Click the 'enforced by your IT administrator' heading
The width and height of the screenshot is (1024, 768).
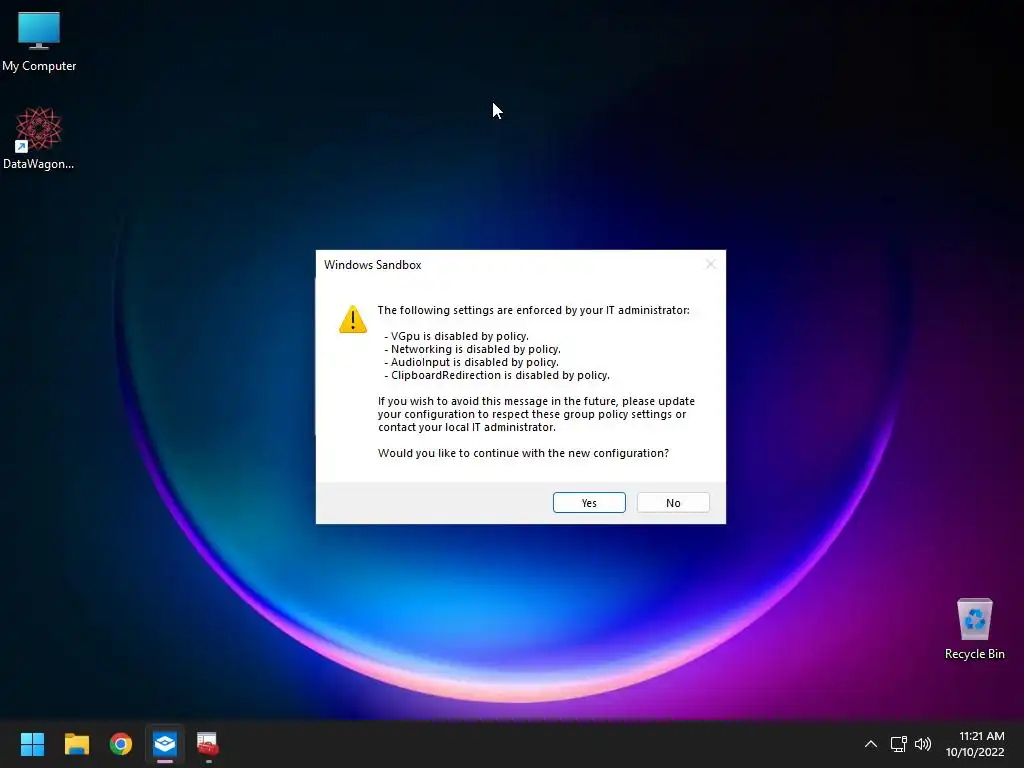point(534,310)
